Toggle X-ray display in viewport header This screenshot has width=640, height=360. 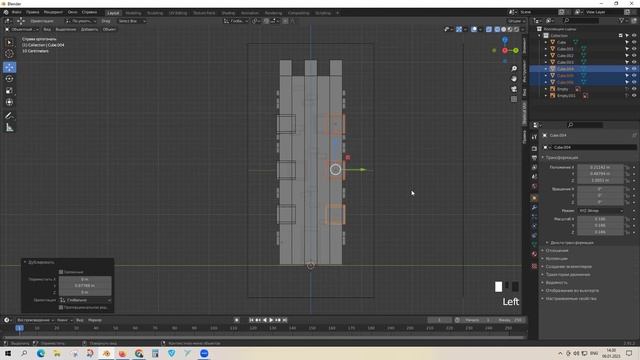[x=489, y=29]
